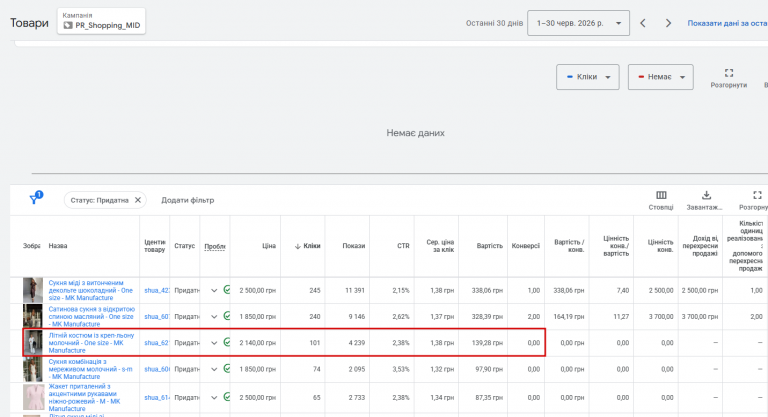
Task: Click the Показати дані за останні link
Action: coord(727,23)
